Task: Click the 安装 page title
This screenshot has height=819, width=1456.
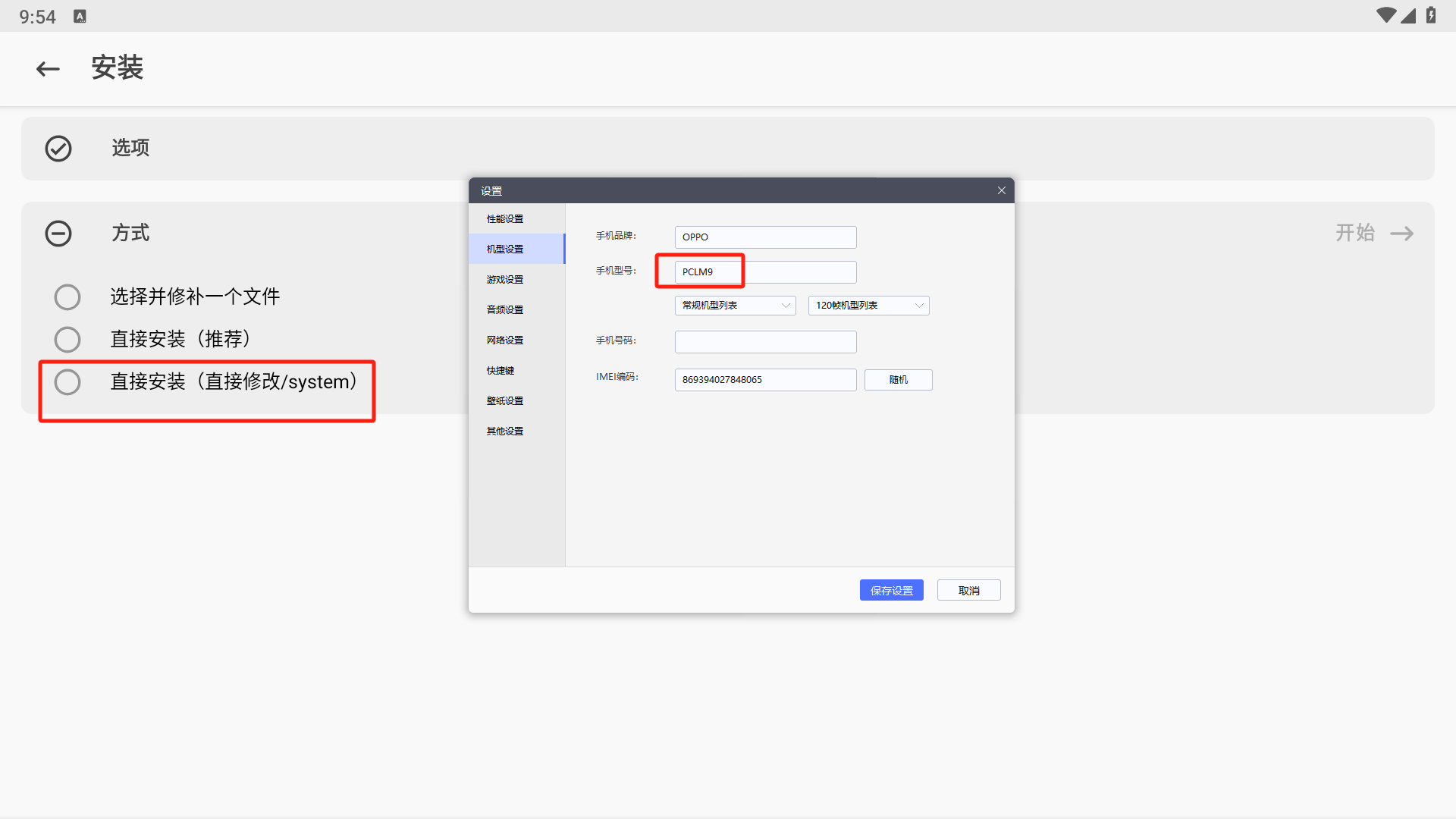Action: click(x=118, y=67)
